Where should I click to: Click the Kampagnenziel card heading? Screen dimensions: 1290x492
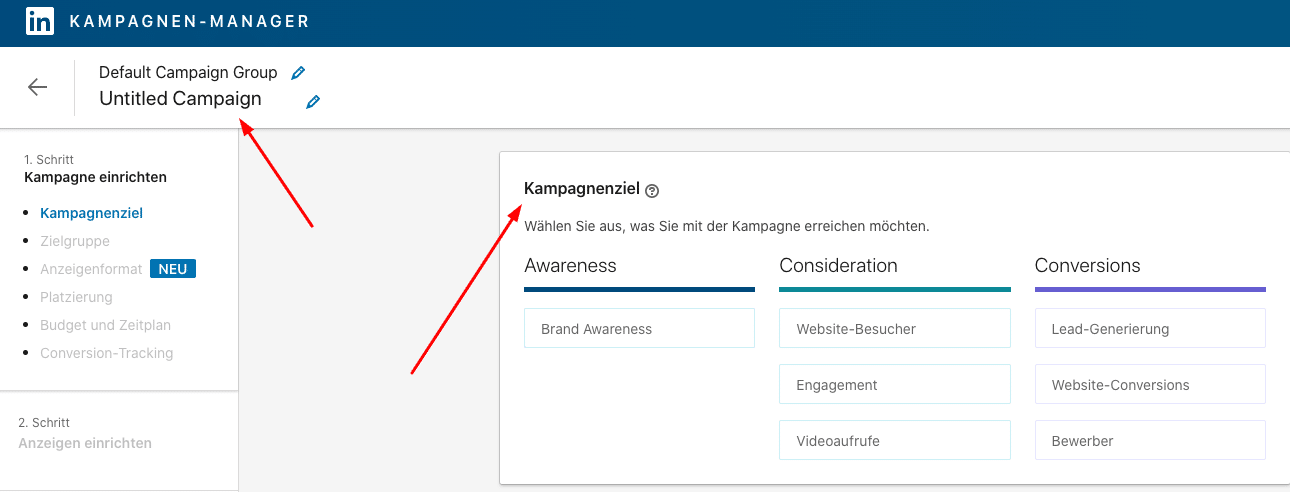pyautogui.click(x=582, y=189)
